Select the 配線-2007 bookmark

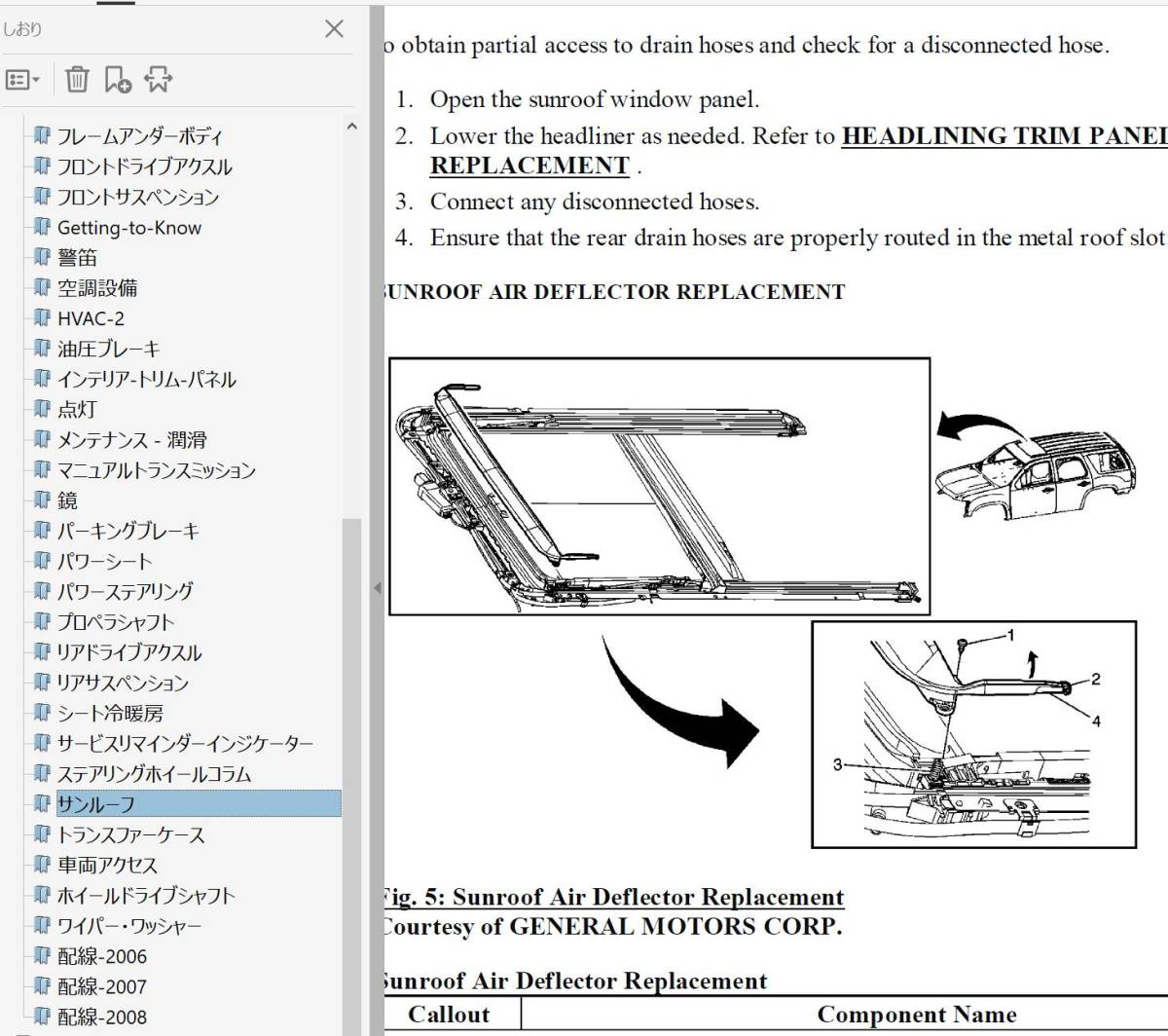(102, 986)
